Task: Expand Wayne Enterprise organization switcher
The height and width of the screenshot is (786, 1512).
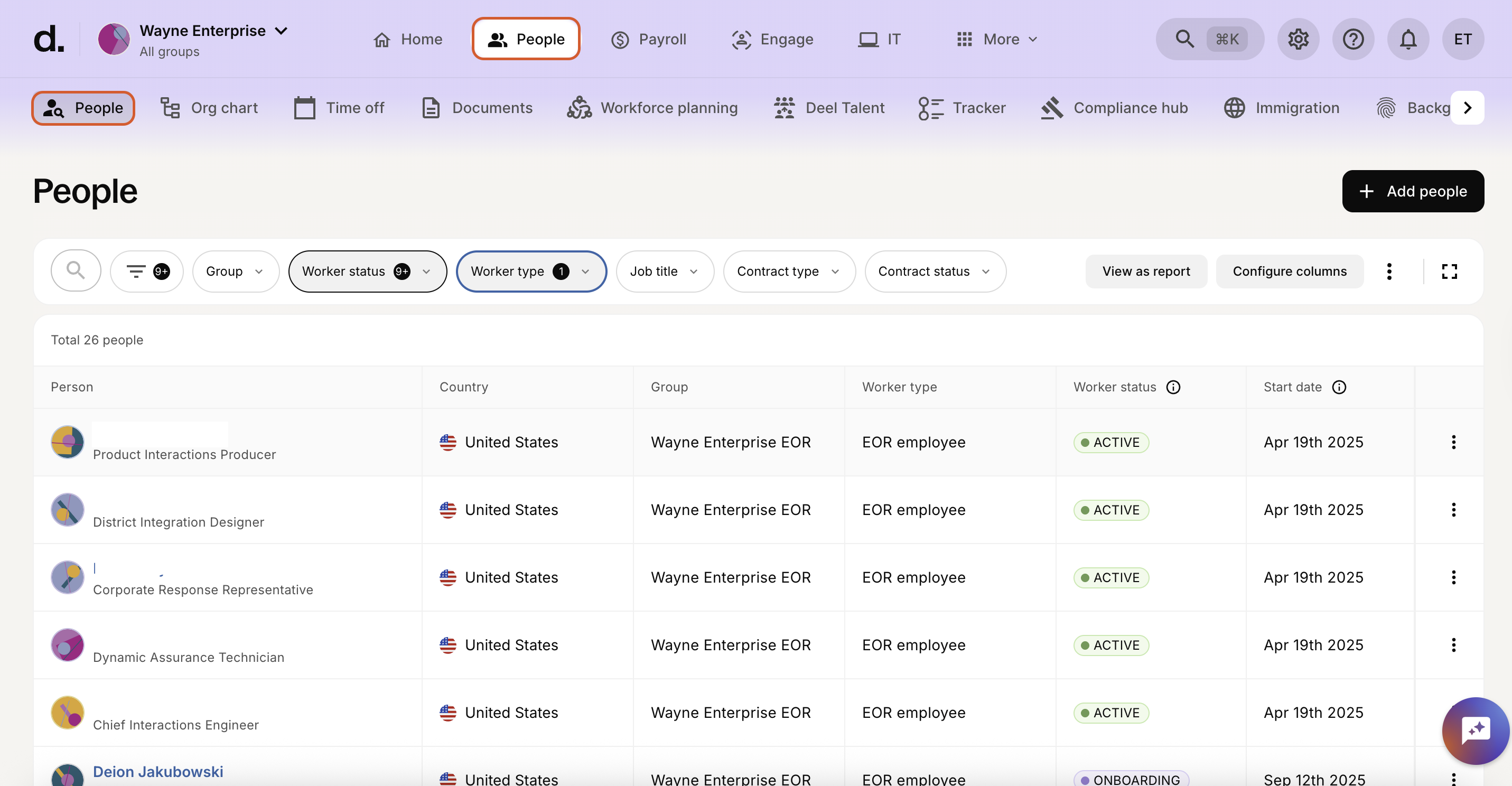Action: click(x=213, y=31)
